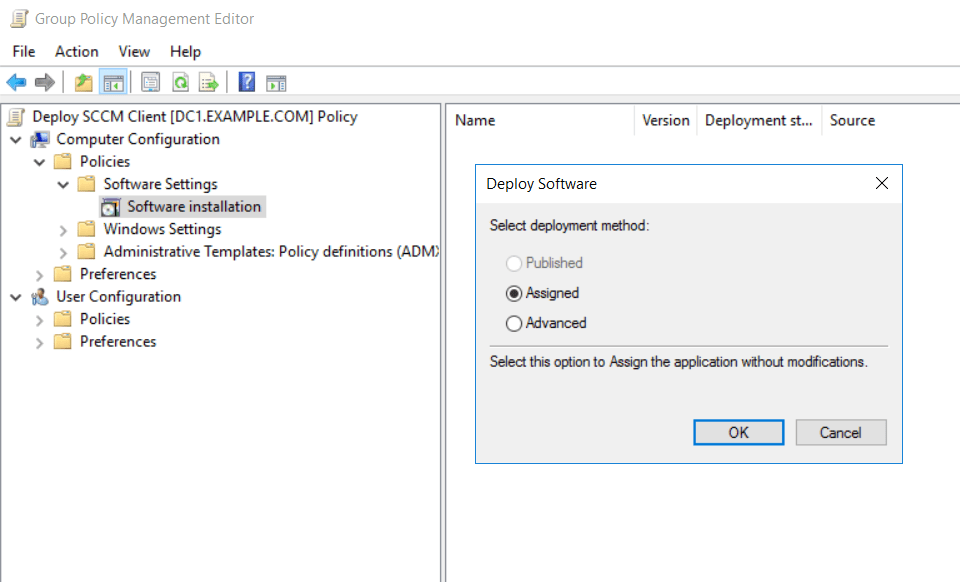Select the Assigned deployment method
The image size is (960, 582).
514,293
